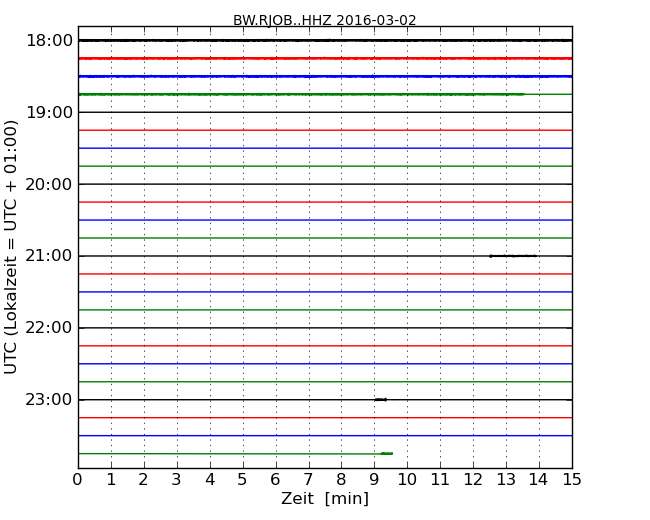Pick the 22:00 time label
This screenshot has height=520, width=650.
(x=49, y=328)
